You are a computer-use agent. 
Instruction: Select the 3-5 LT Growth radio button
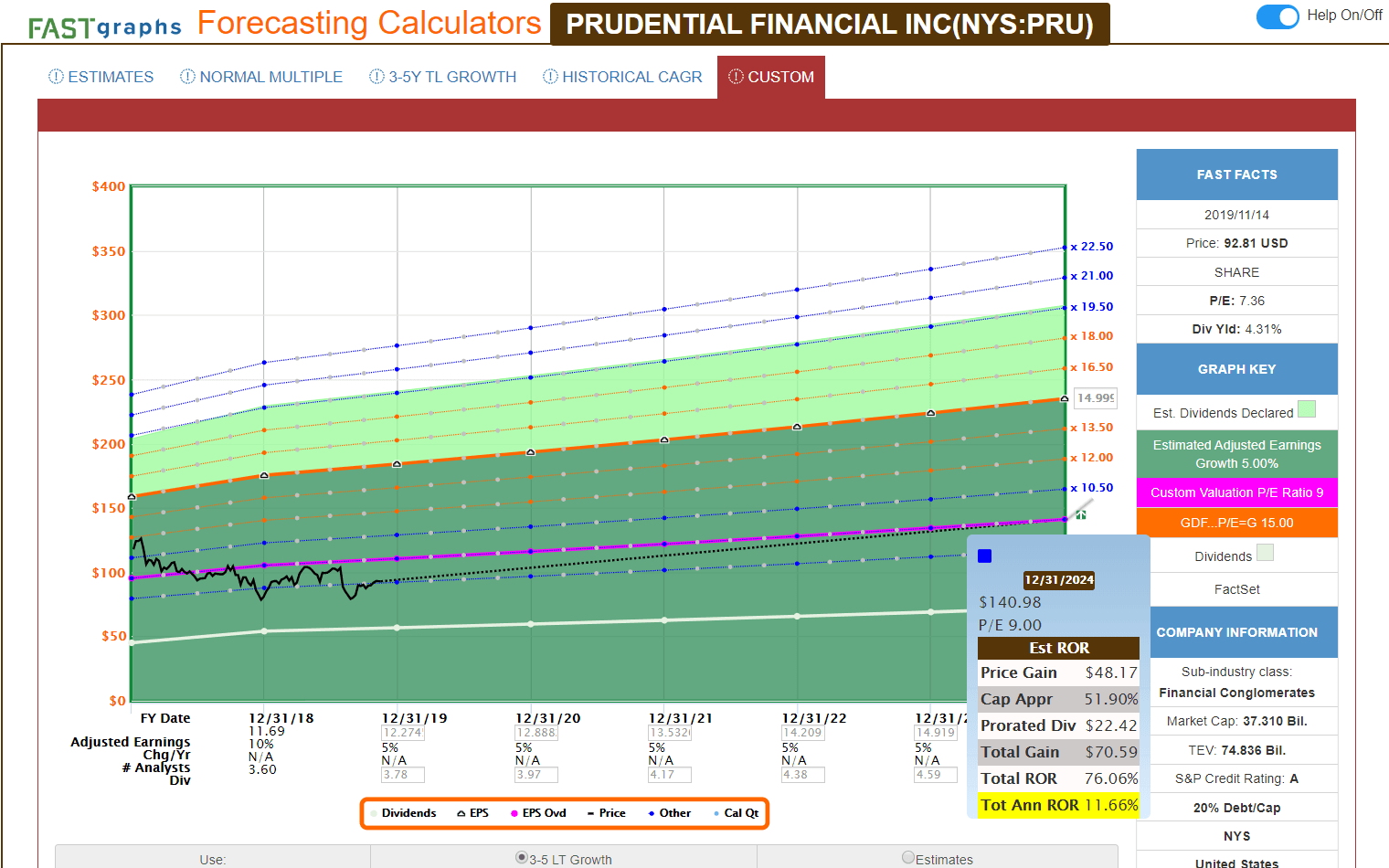click(522, 857)
